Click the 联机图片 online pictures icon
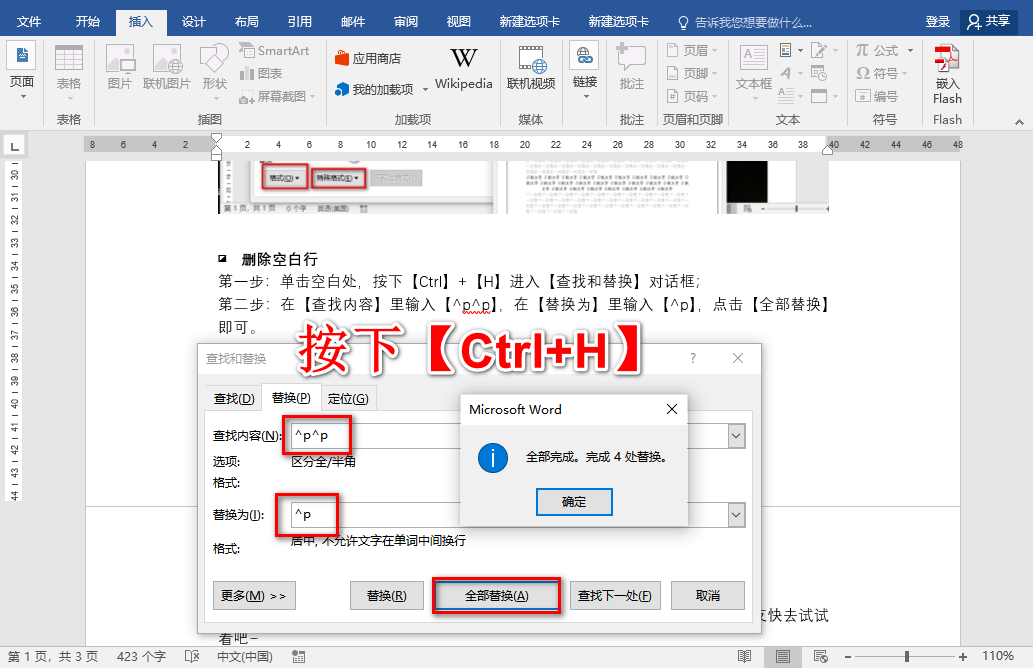 (167, 68)
